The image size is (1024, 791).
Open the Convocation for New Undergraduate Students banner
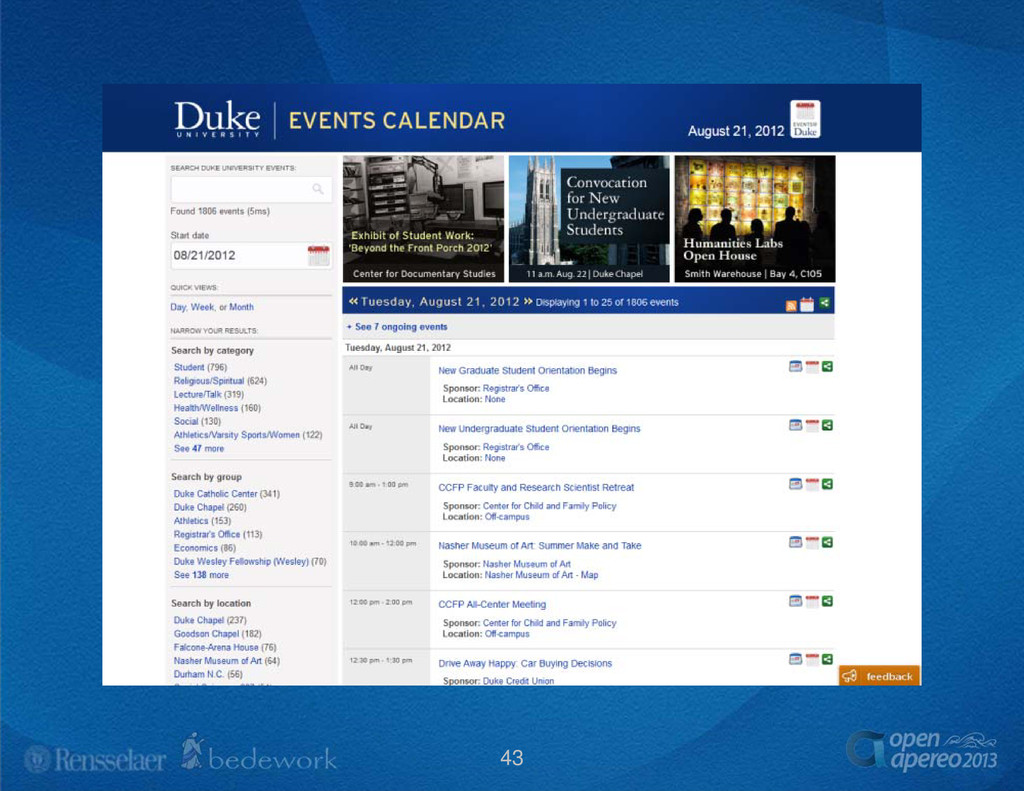coord(589,219)
